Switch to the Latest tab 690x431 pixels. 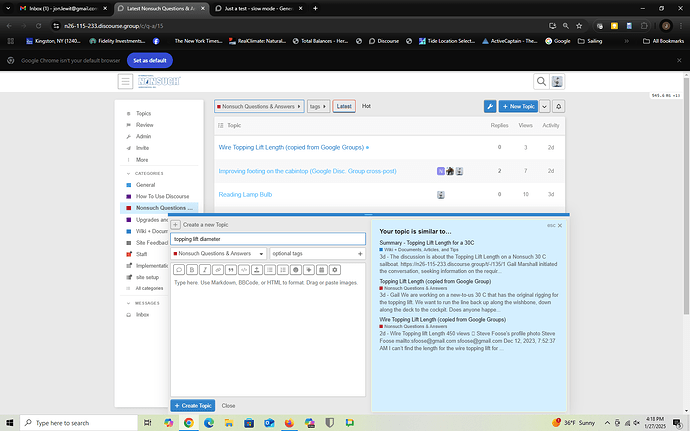click(x=344, y=106)
